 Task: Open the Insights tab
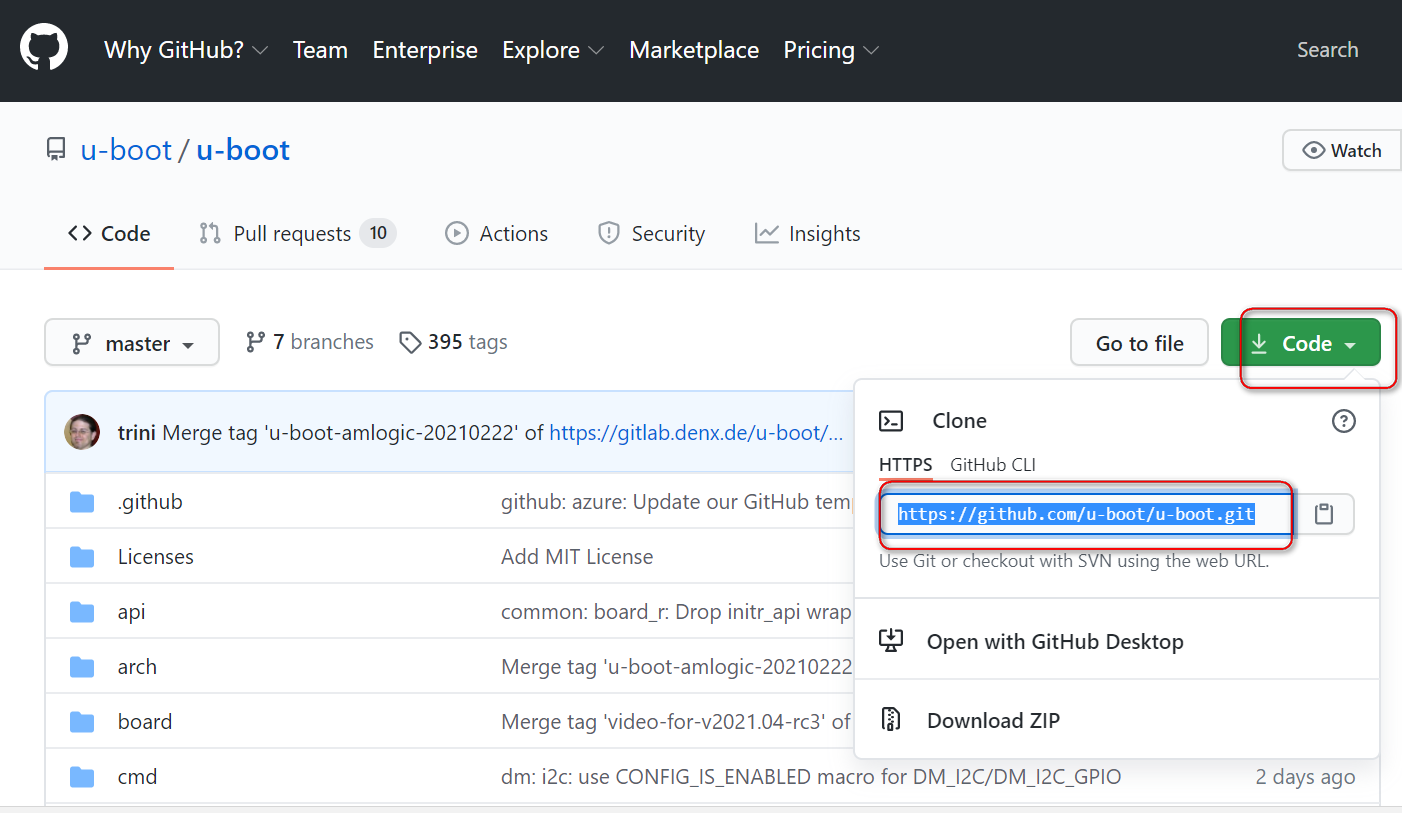coord(808,234)
